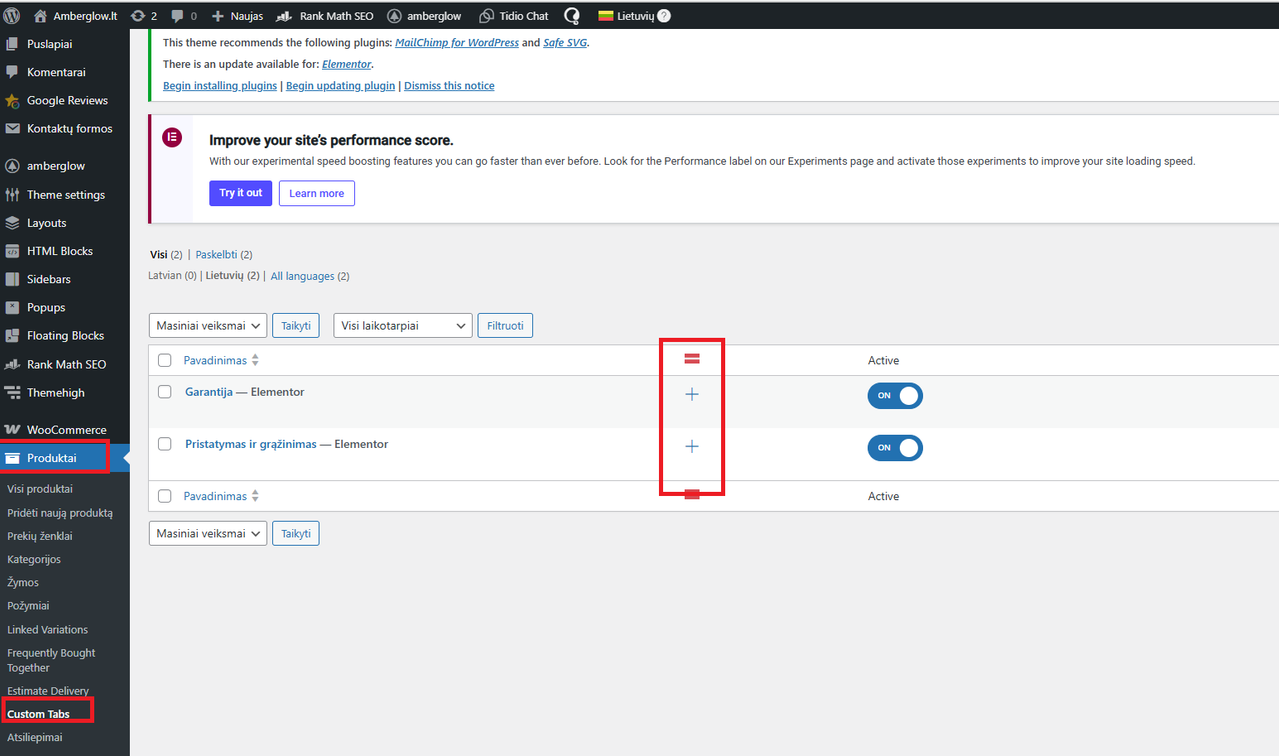Open comments bubble in admin bar
The image size is (1279, 756).
click(x=183, y=16)
